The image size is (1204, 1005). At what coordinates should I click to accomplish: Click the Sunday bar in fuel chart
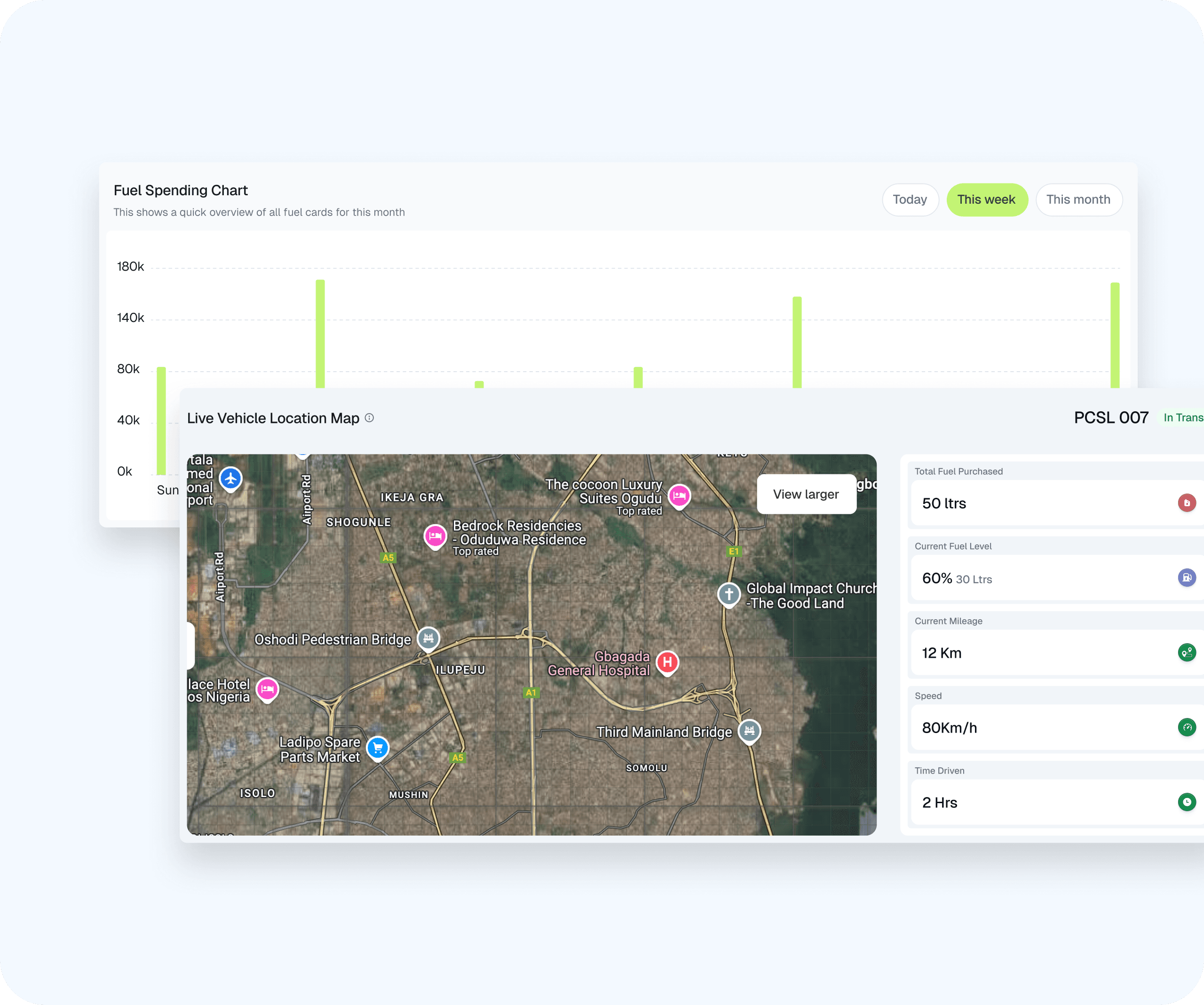(162, 421)
